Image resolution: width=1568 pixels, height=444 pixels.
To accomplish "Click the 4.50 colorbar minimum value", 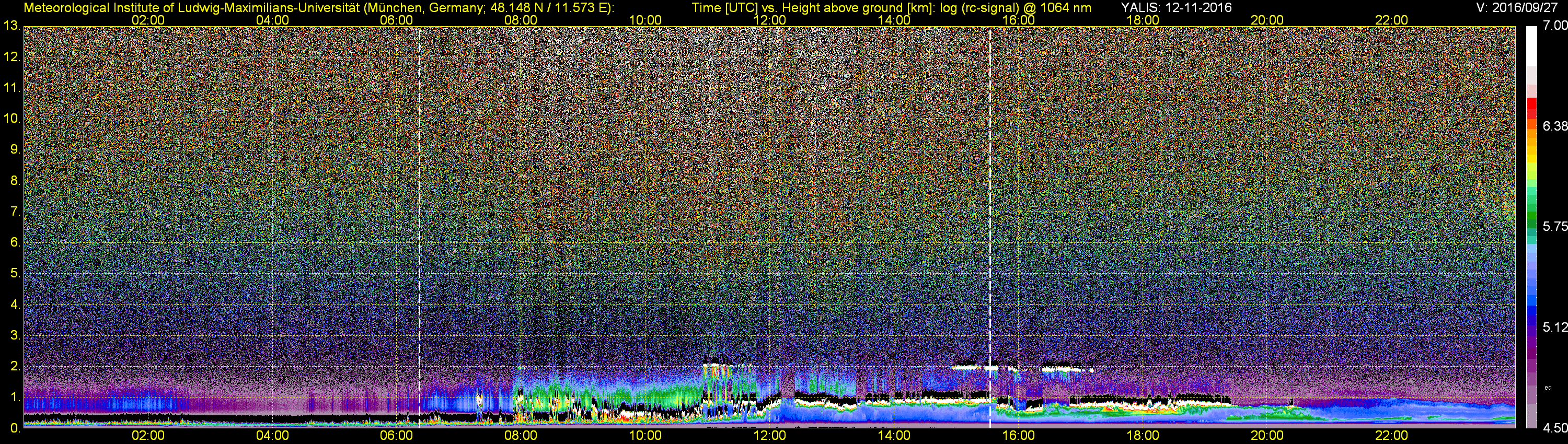I will [x=1555, y=428].
